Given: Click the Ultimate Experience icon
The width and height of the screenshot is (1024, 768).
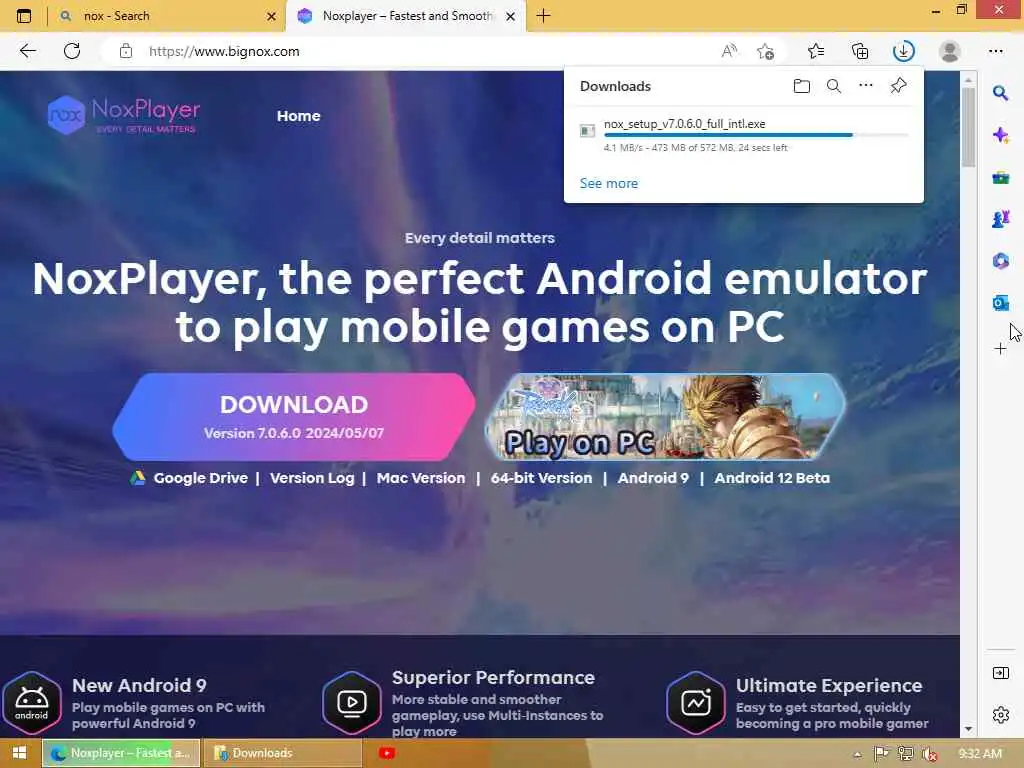Looking at the screenshot, I should coord(696,703).
